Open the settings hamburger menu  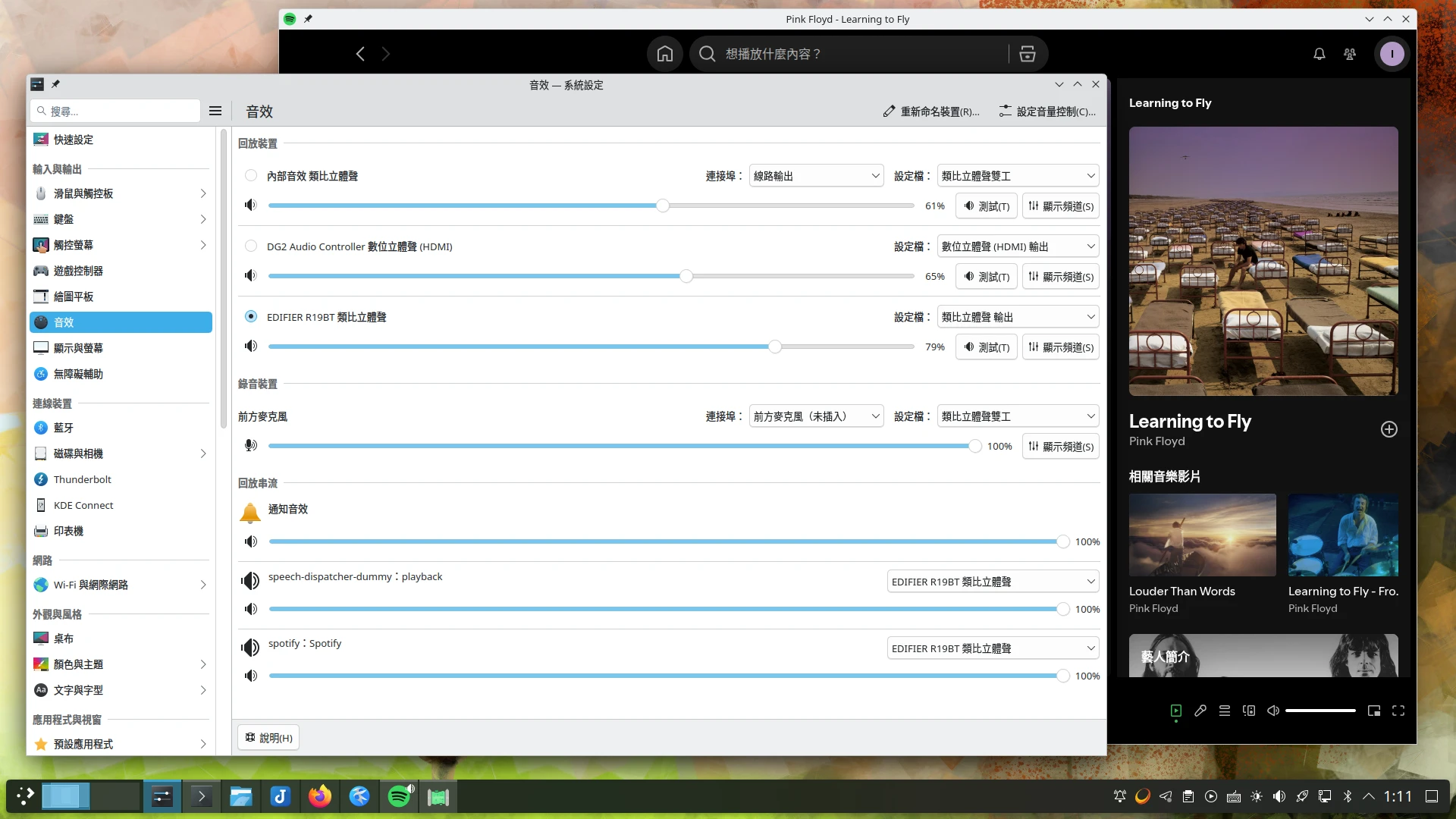(215, 111)
